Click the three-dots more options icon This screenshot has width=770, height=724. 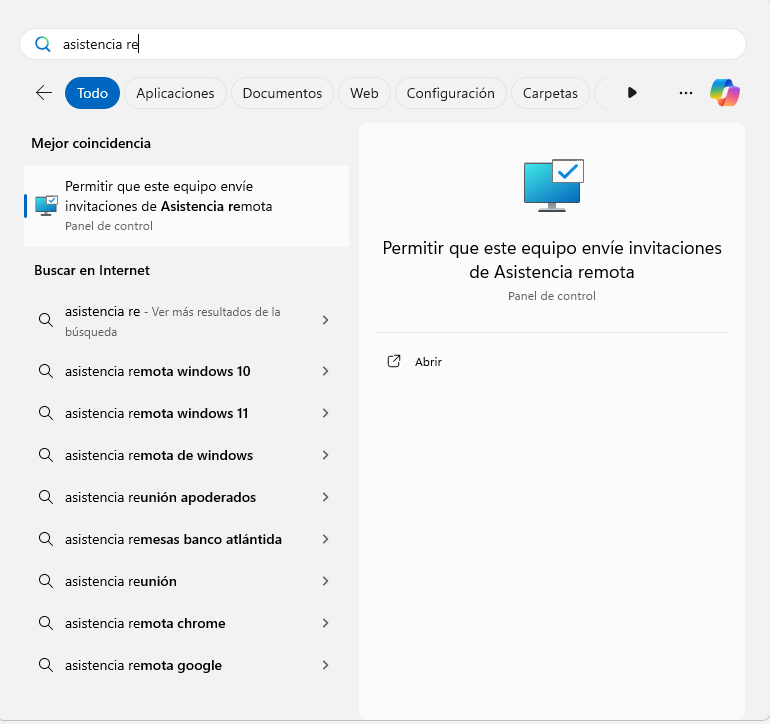pyautogui.click(x=686, y=93)
